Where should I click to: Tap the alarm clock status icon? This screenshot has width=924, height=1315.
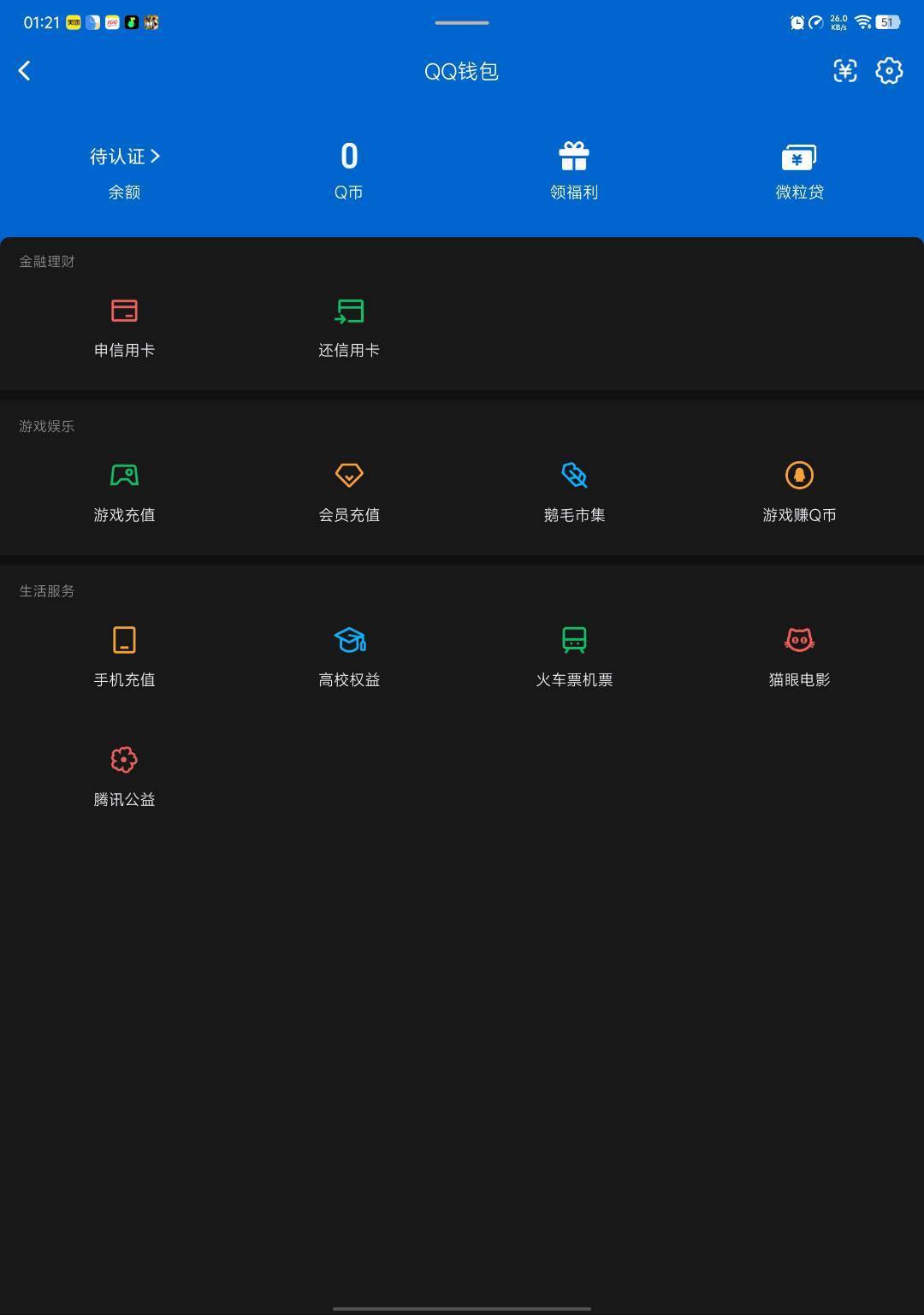click(797, 22)
